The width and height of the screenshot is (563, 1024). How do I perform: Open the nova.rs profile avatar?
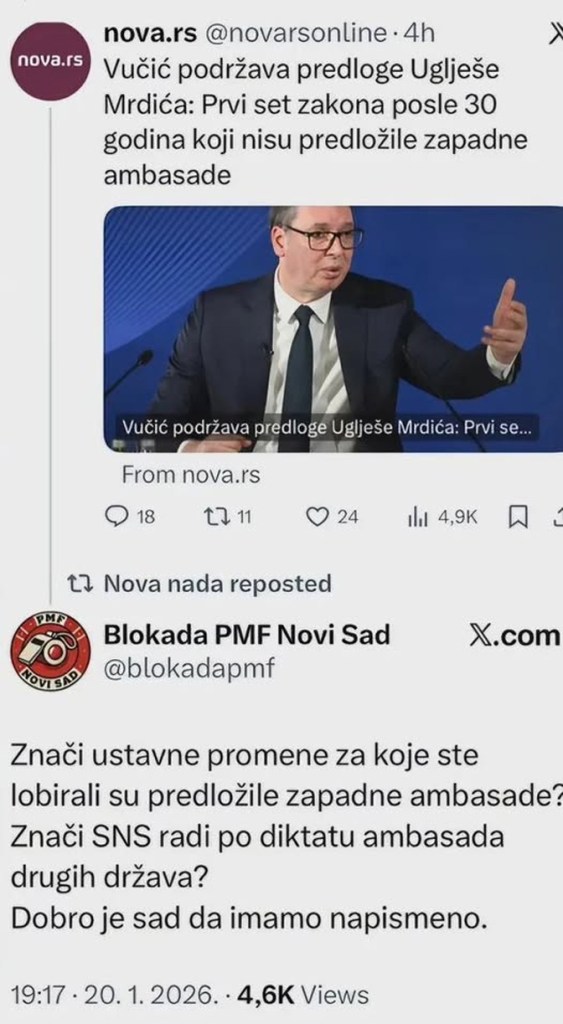click(x=51, y=61)
